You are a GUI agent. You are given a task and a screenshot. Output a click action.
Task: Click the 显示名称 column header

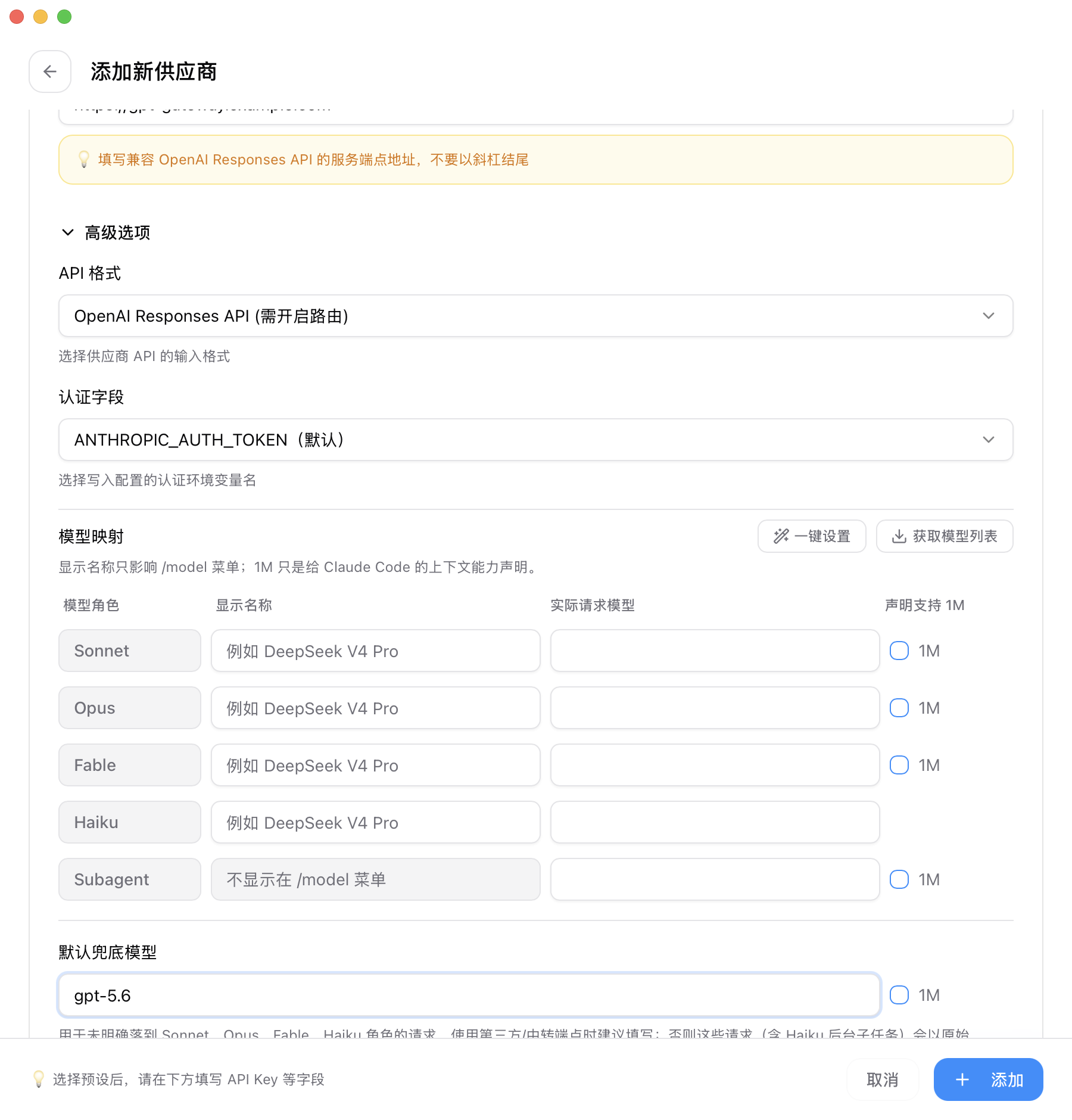pyautogui.click(x=244, y=605)
